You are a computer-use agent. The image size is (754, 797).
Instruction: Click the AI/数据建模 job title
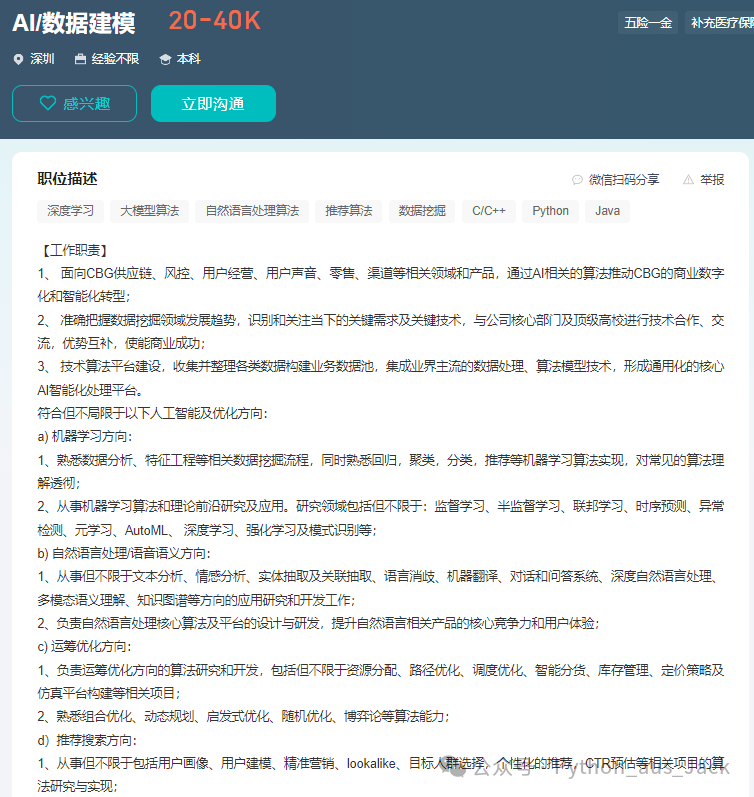coord(74,23)
